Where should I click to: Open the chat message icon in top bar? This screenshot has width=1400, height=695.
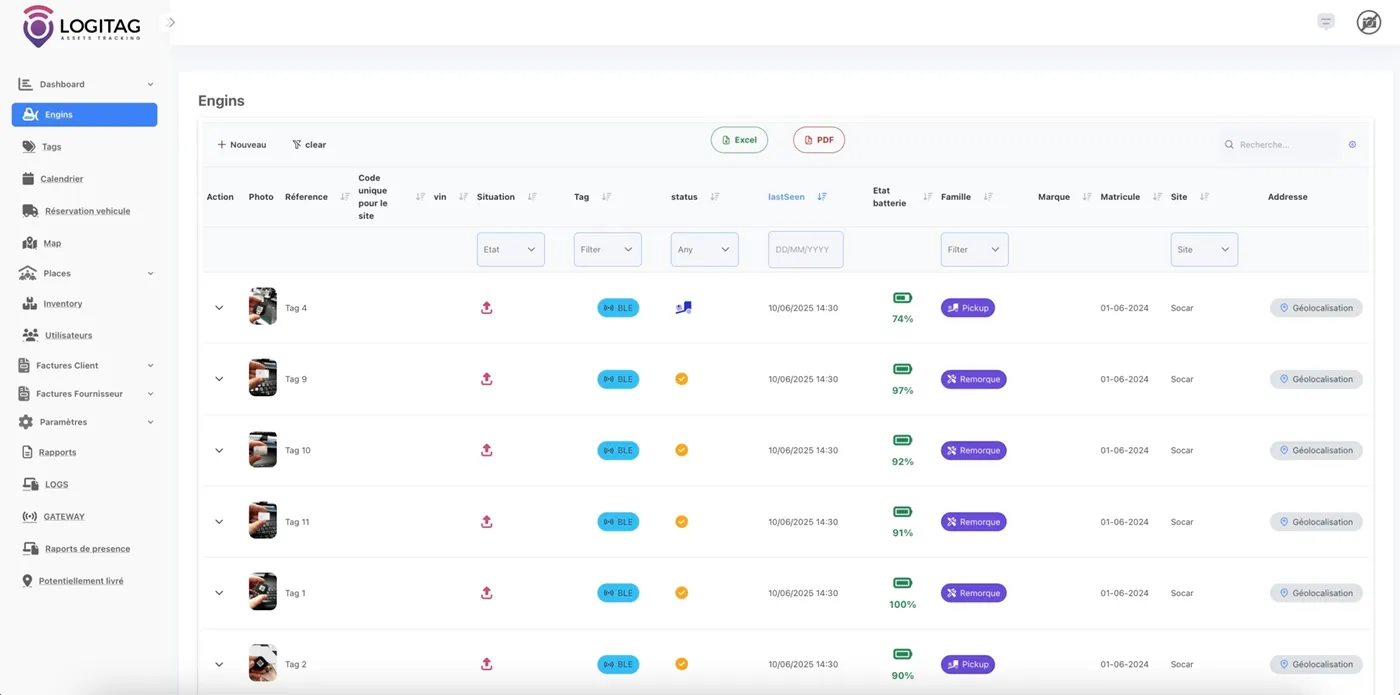tap(1326, 22)
